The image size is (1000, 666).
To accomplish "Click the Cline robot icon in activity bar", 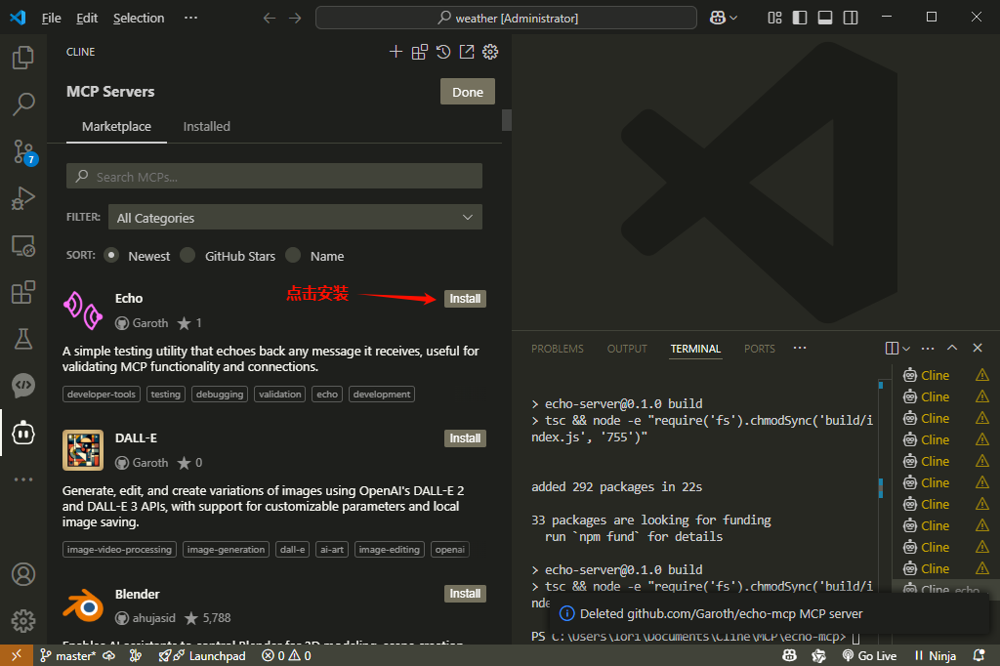I will tap(23, 432).
